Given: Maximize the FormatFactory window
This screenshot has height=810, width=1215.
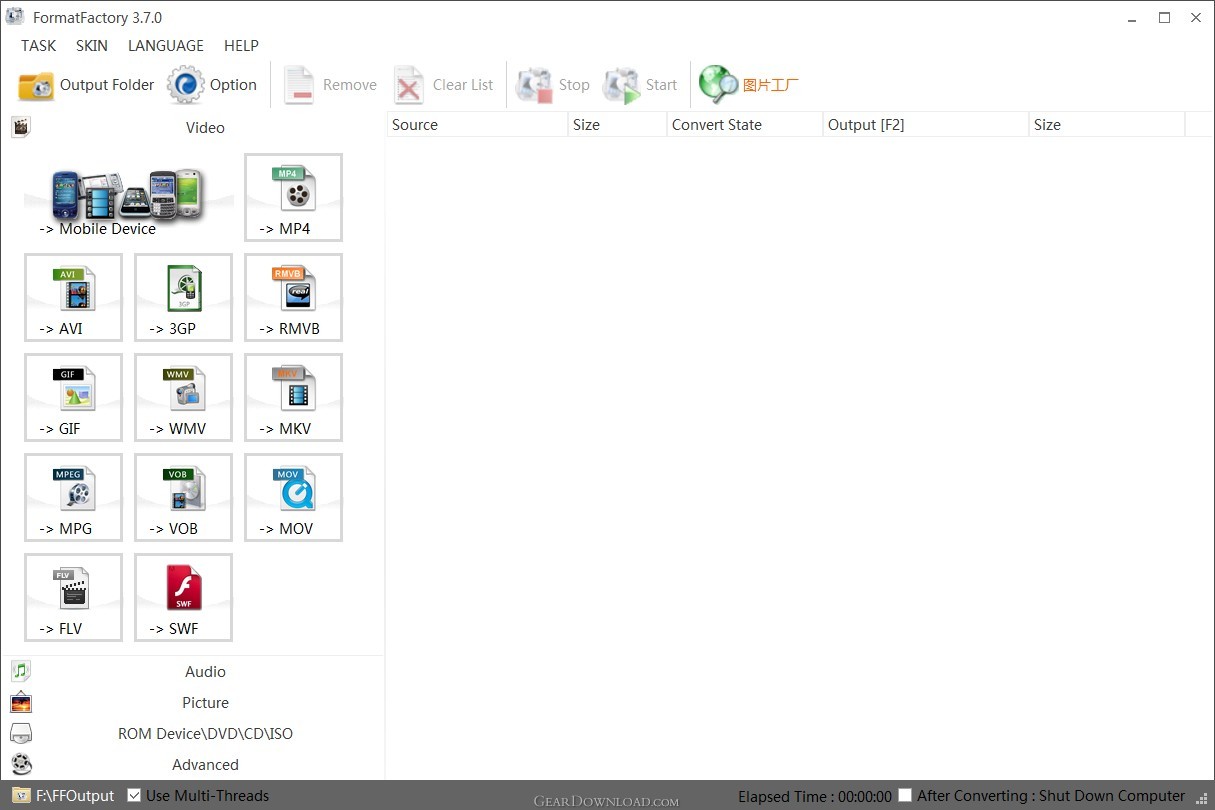Looking at the screenshot, I should coord(1165,17).
